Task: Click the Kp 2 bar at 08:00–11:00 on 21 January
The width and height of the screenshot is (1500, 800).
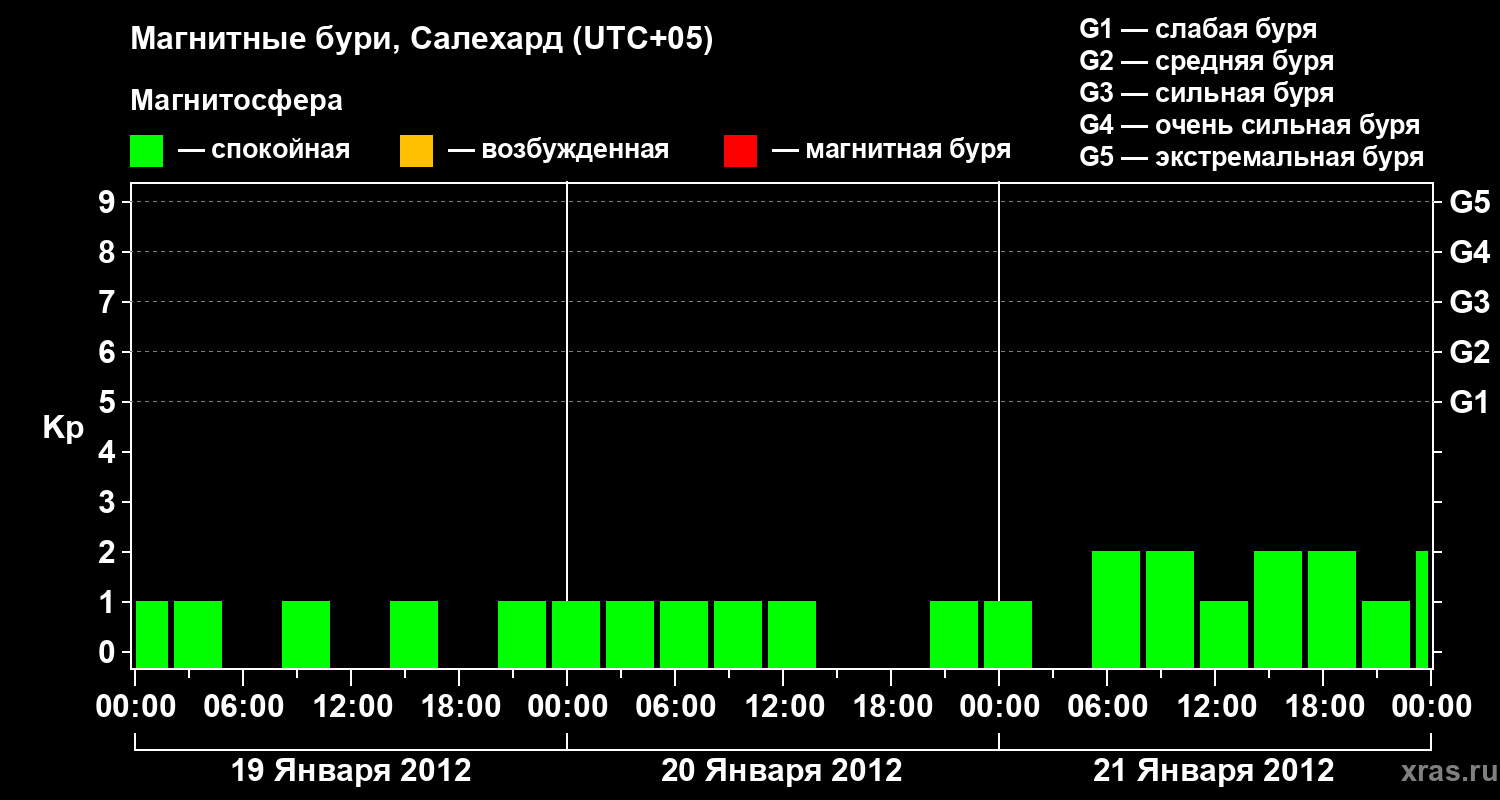Action: click(x=1170, y=609)
